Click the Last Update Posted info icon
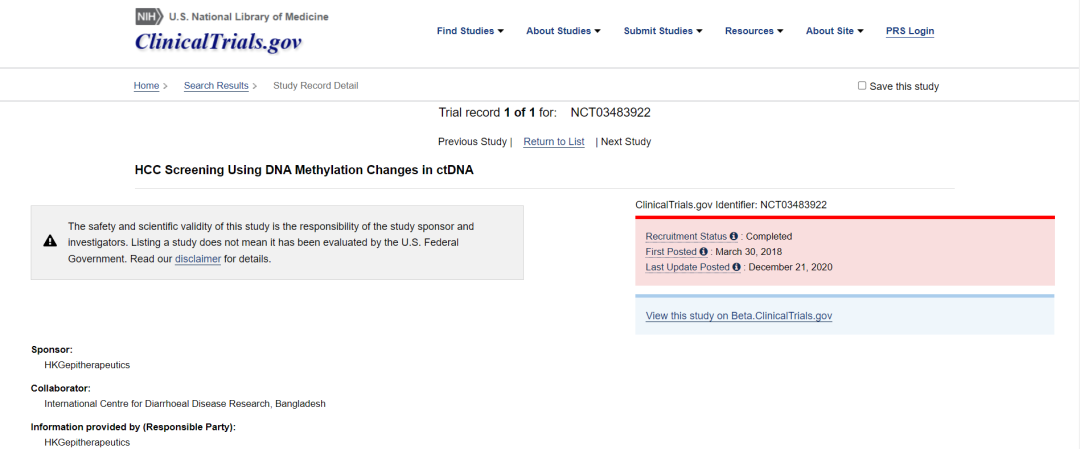 [737, 267]
